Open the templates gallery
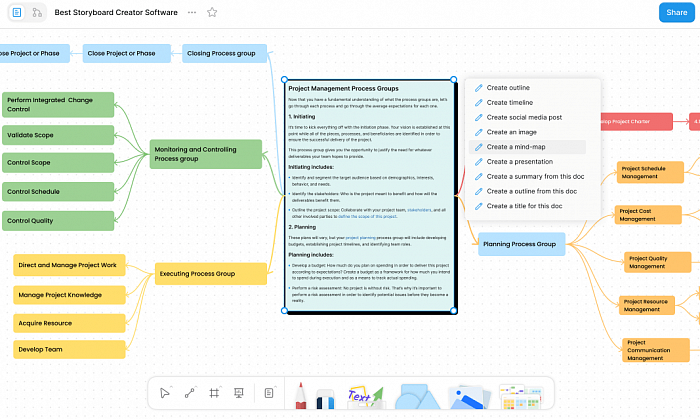This screenshot has height=419, width=700. pos(521,397)
